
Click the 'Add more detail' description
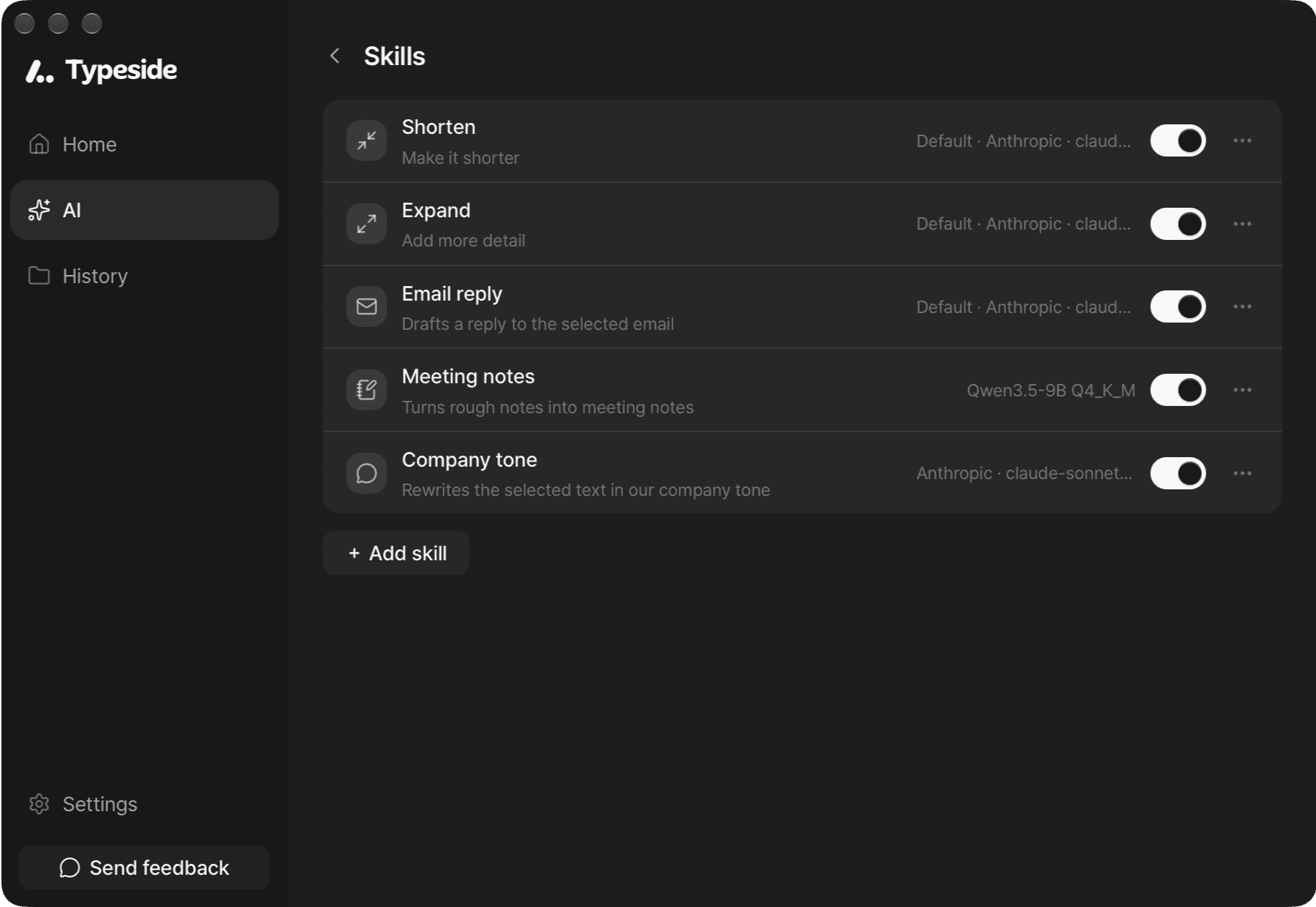(x=464, y=241)
